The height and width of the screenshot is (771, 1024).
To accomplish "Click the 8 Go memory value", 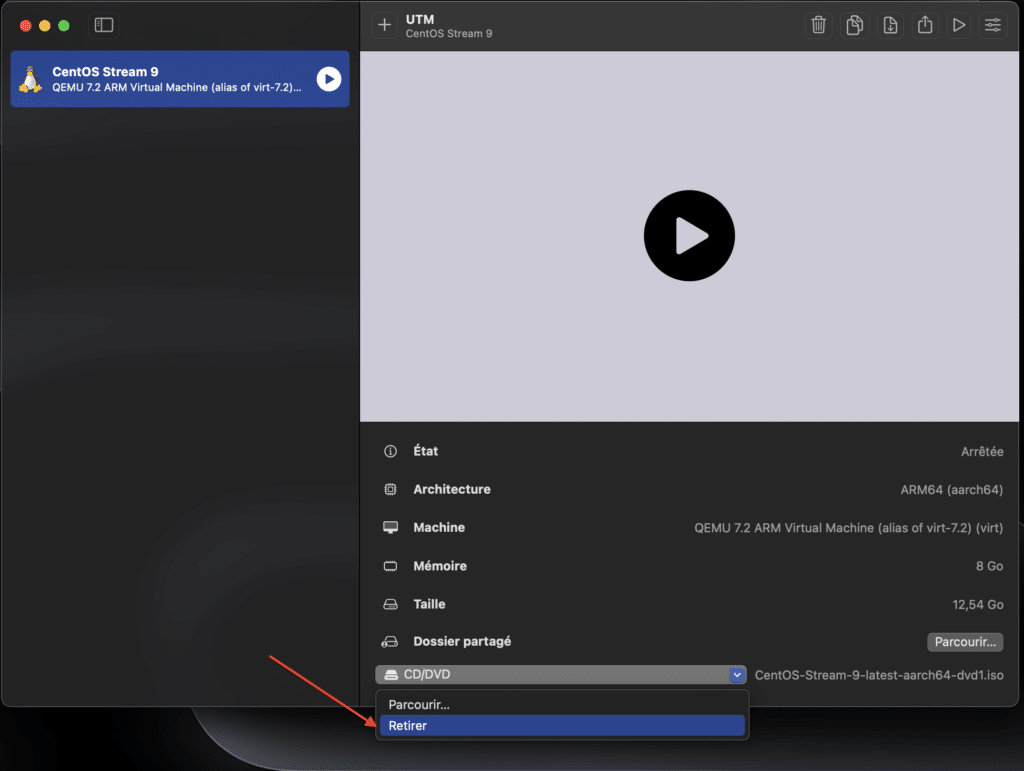I will (989, 566).
